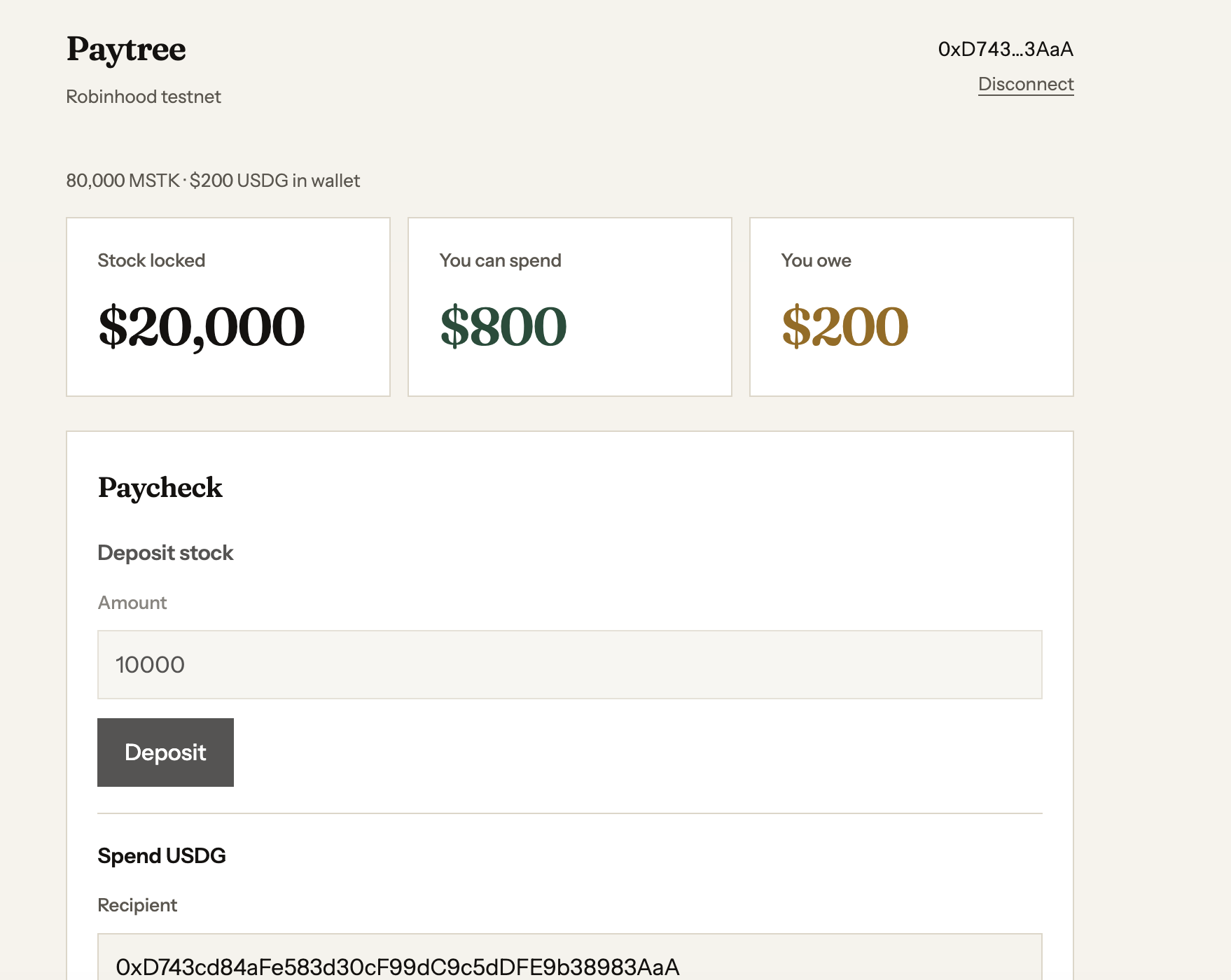Click the wallet address 0xD743...3AaA
1231x980 pixels.
pyautogui.click(x=1006, y=49)
